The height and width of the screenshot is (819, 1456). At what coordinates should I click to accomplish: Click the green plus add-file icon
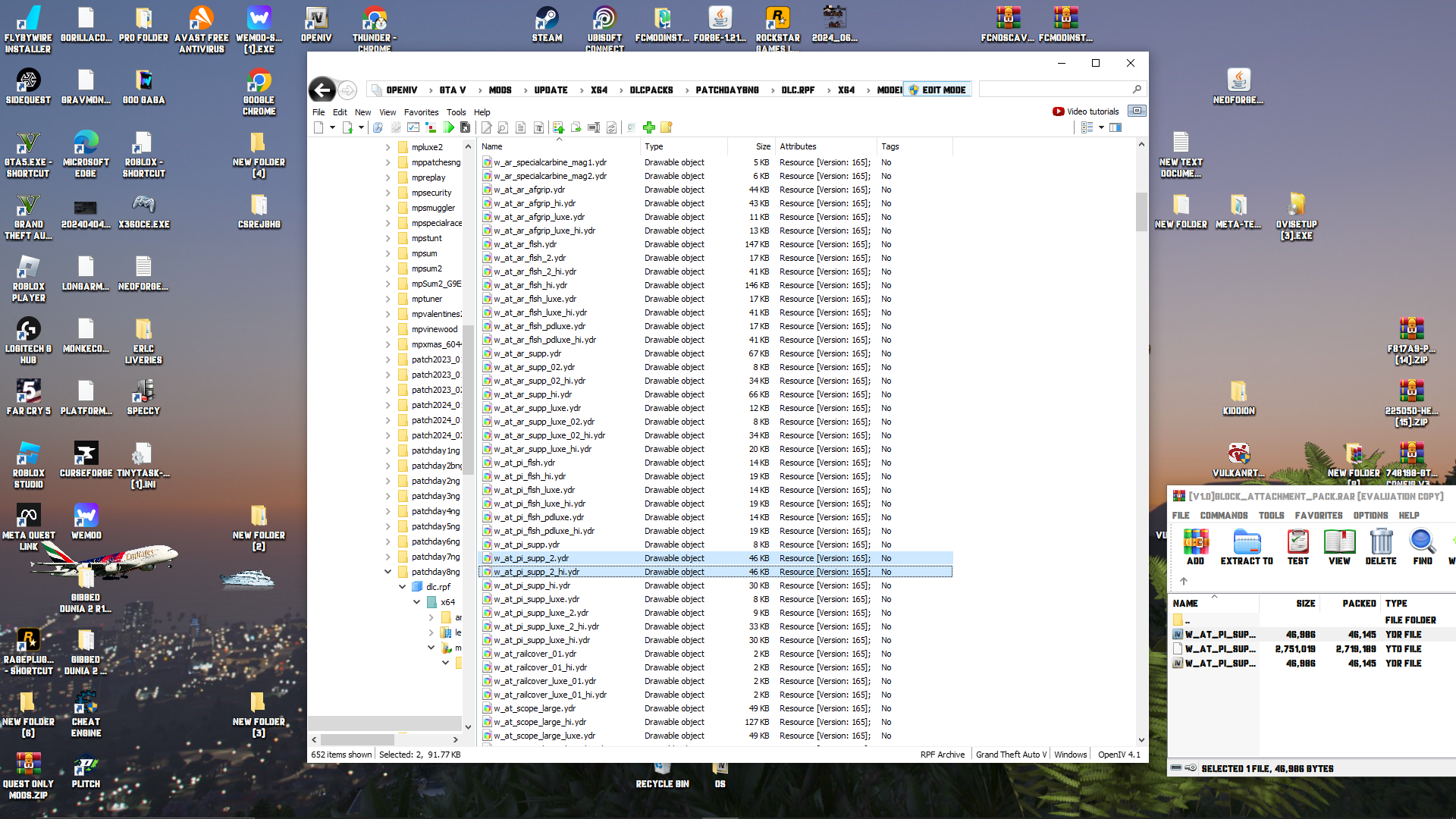[649, 127]
